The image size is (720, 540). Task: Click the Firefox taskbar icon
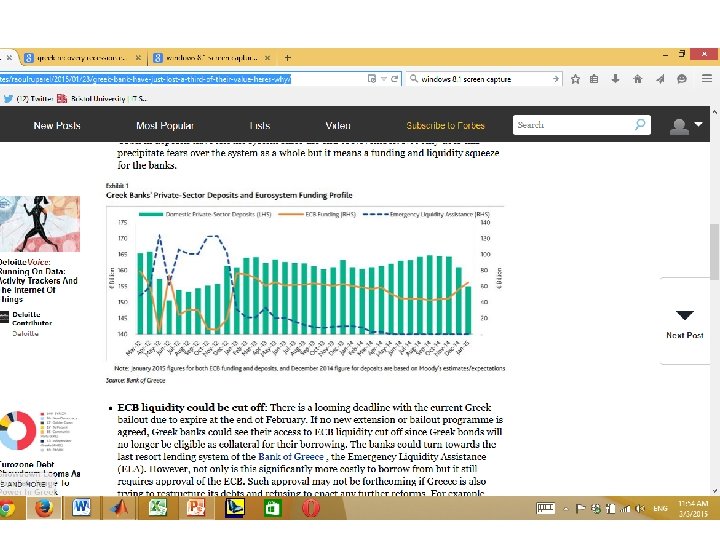44,508
